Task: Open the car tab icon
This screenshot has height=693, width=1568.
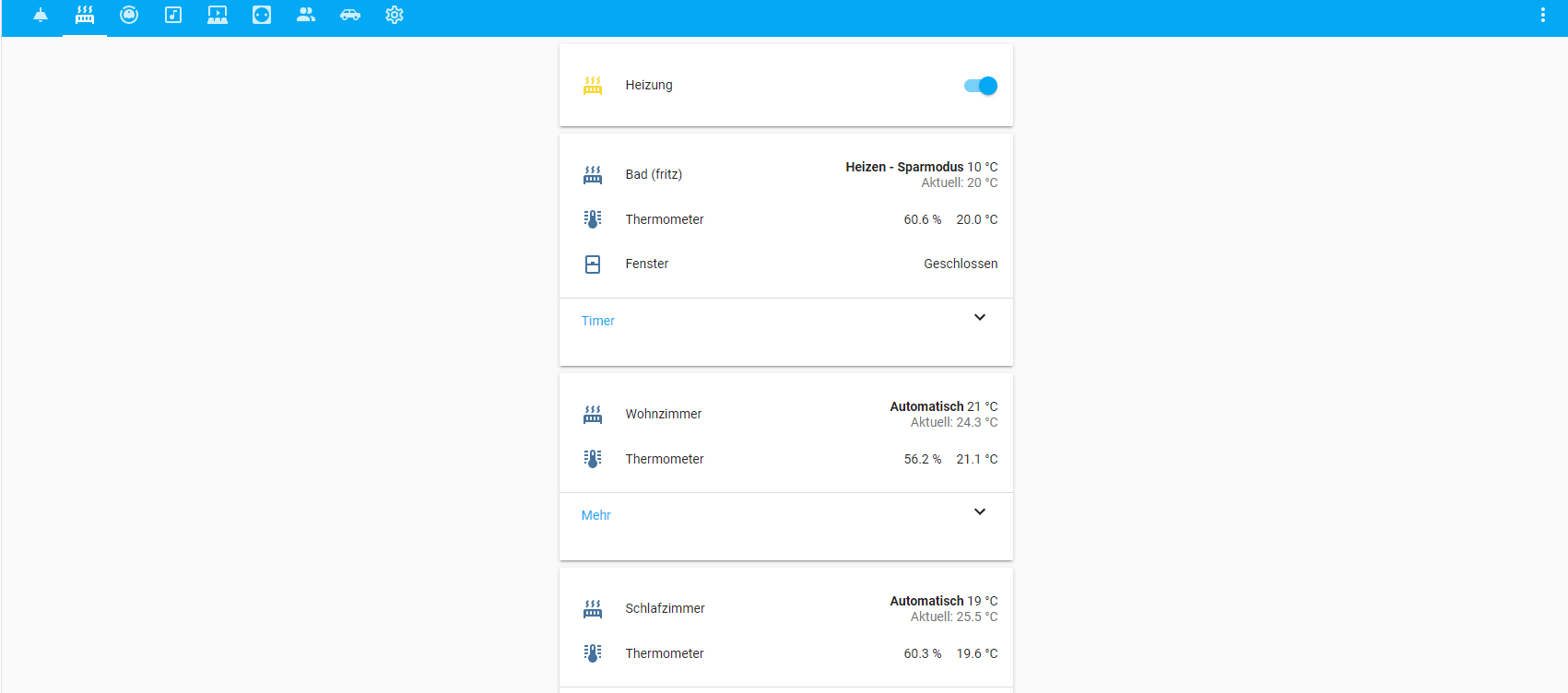Action: click(350, 15)
